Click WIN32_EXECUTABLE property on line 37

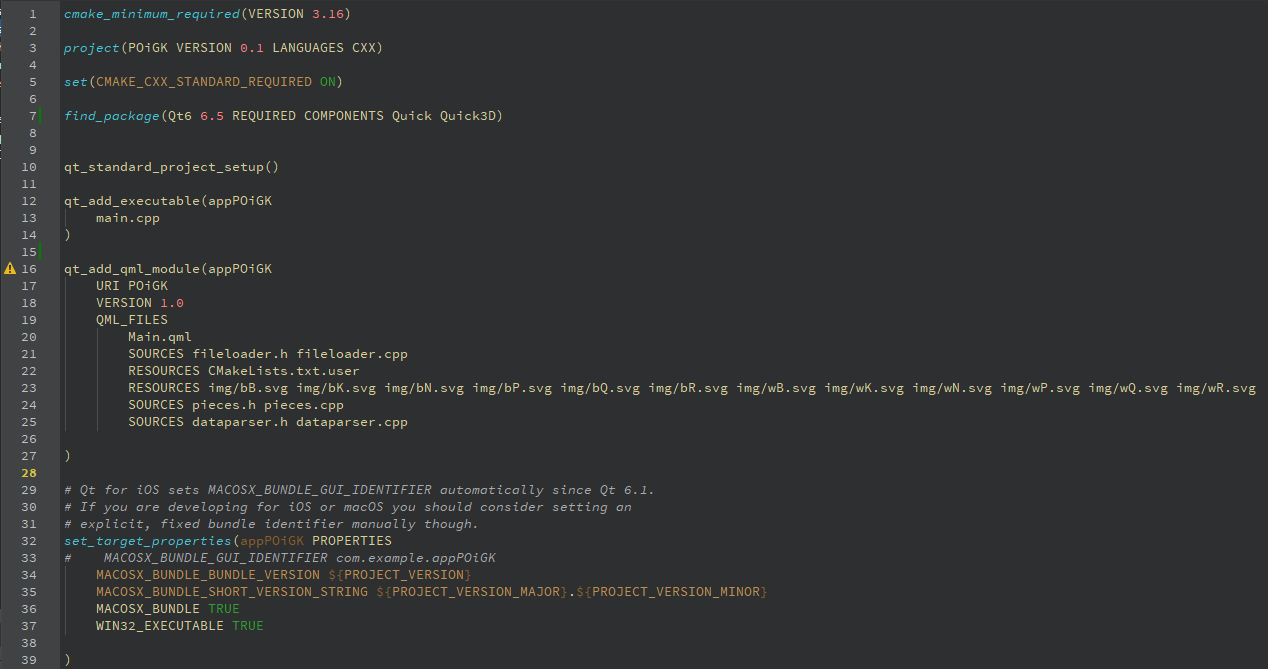coord(159,626)
